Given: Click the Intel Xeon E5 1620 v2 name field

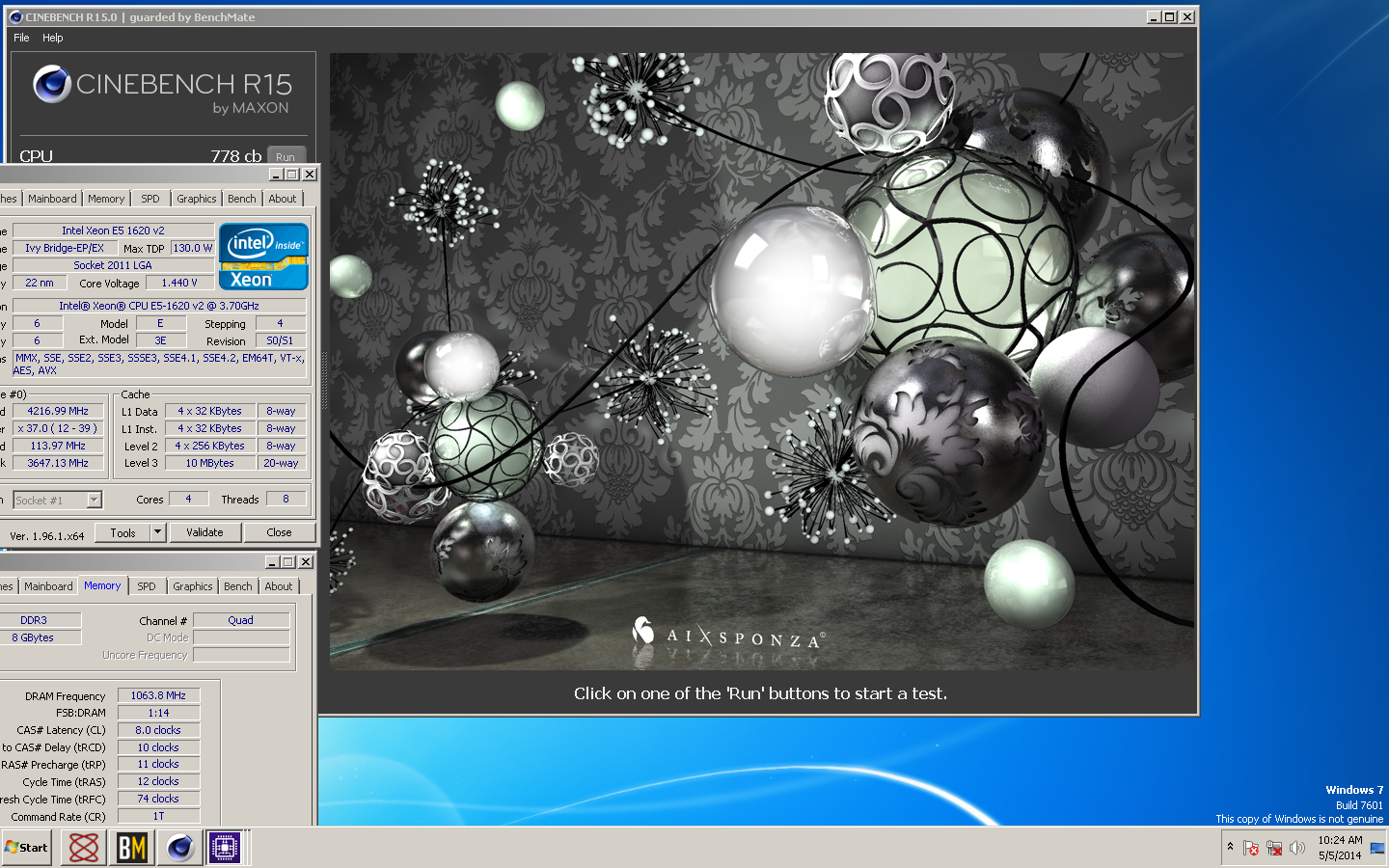Looking at the screenshot, I should click(x=113, y=231).
